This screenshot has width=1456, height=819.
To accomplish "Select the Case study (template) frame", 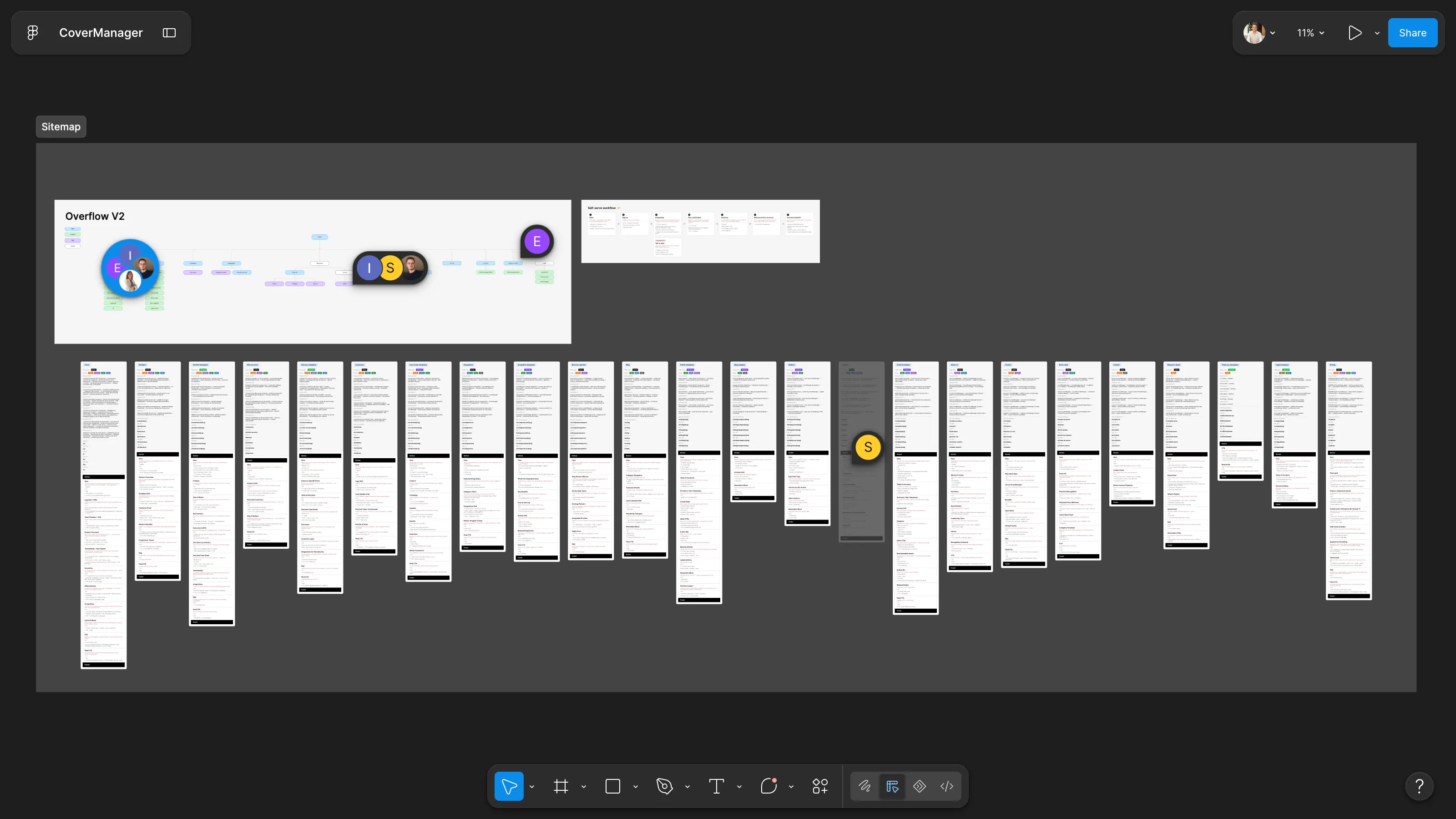I will click(429, 471).
